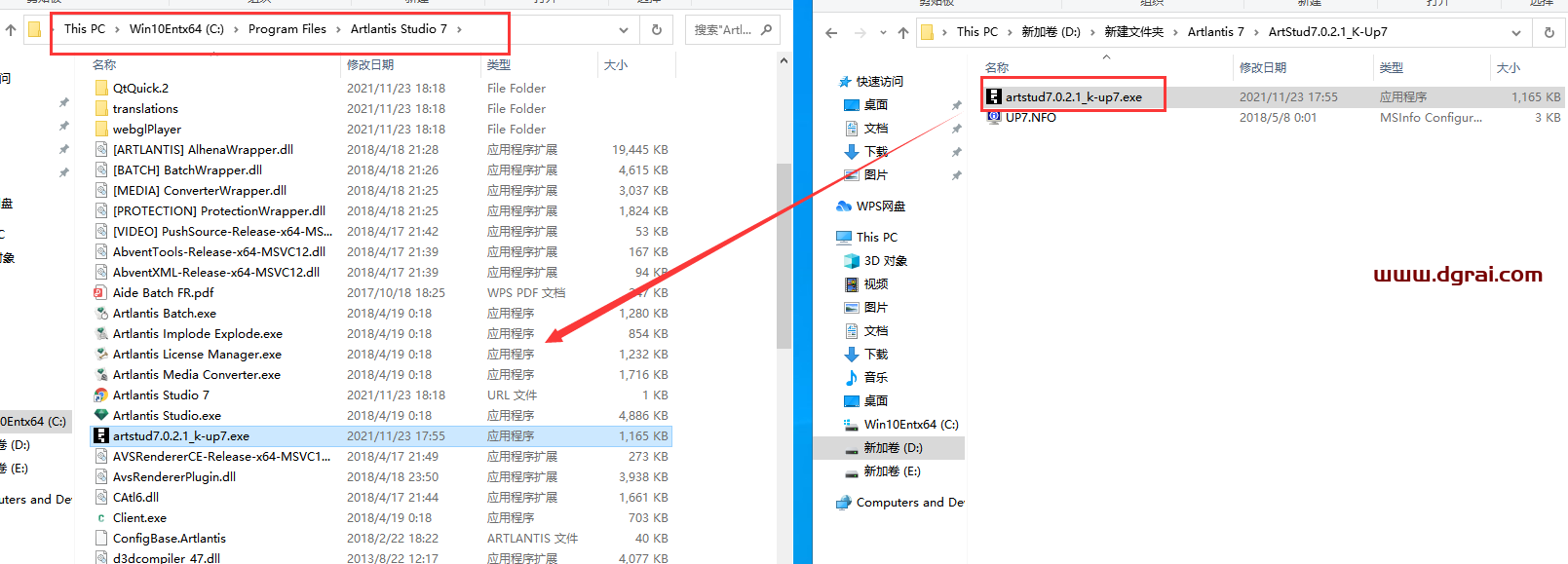Refresh the right Explorer window
1568x564 pixels.
click(x=1549, y=32)
